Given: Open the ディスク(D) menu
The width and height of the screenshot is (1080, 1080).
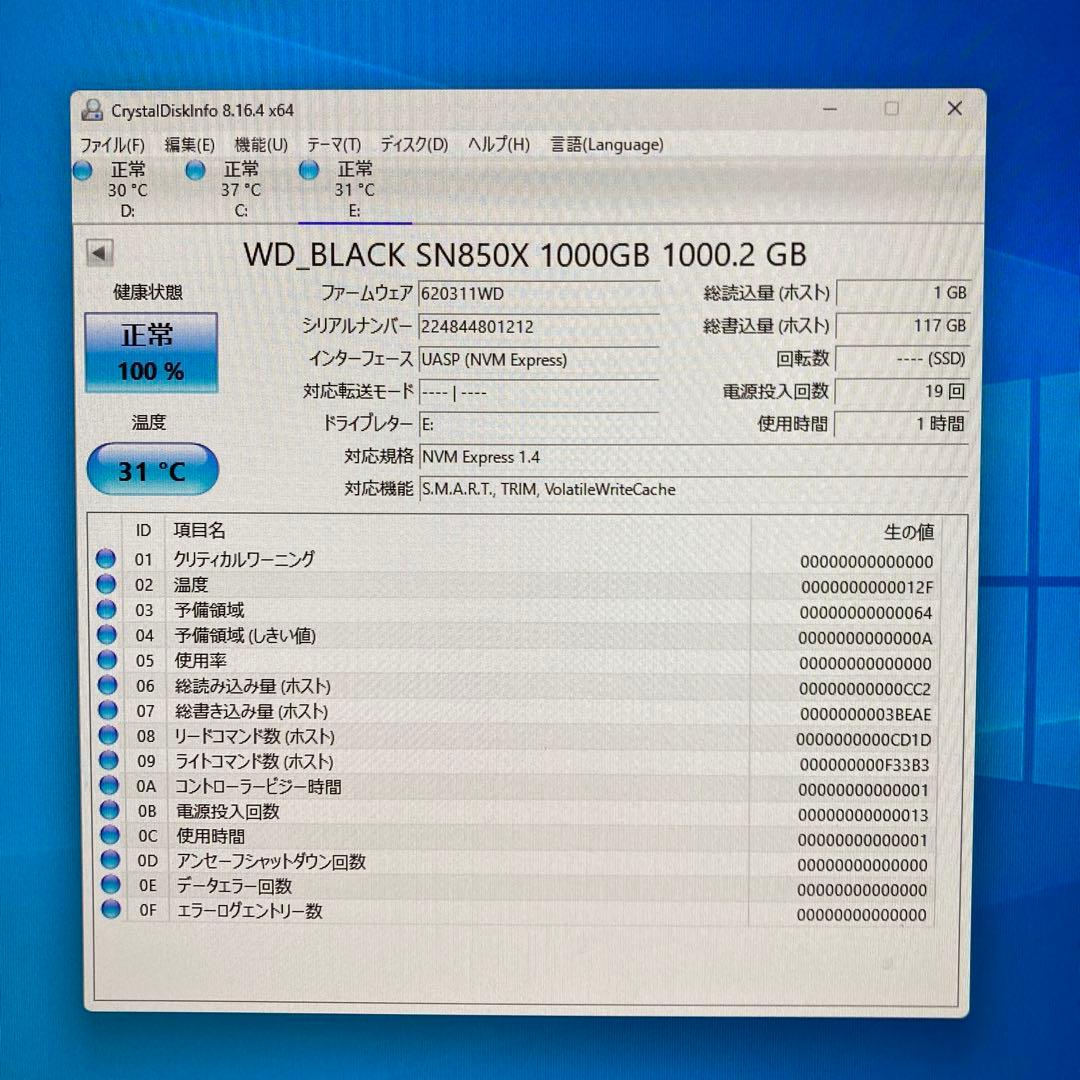Looking at the screenshot, I should [x=414, y=145].
